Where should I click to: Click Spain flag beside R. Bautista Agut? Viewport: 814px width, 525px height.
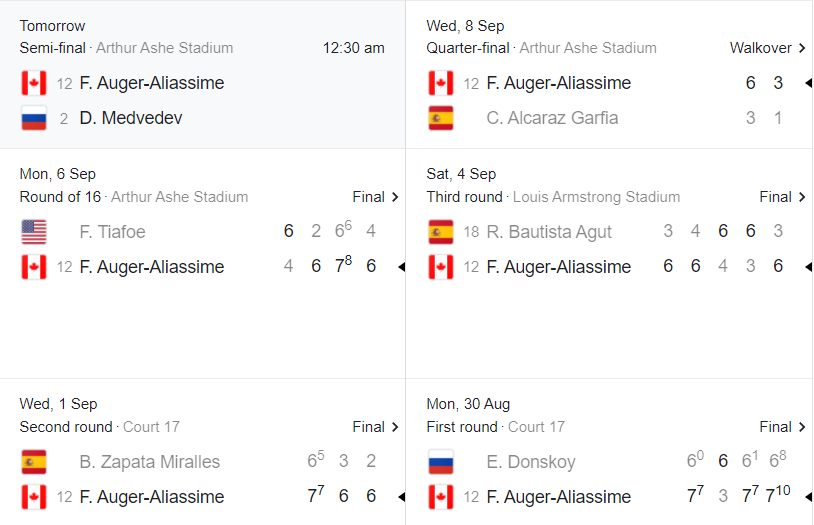click(441, 232)
